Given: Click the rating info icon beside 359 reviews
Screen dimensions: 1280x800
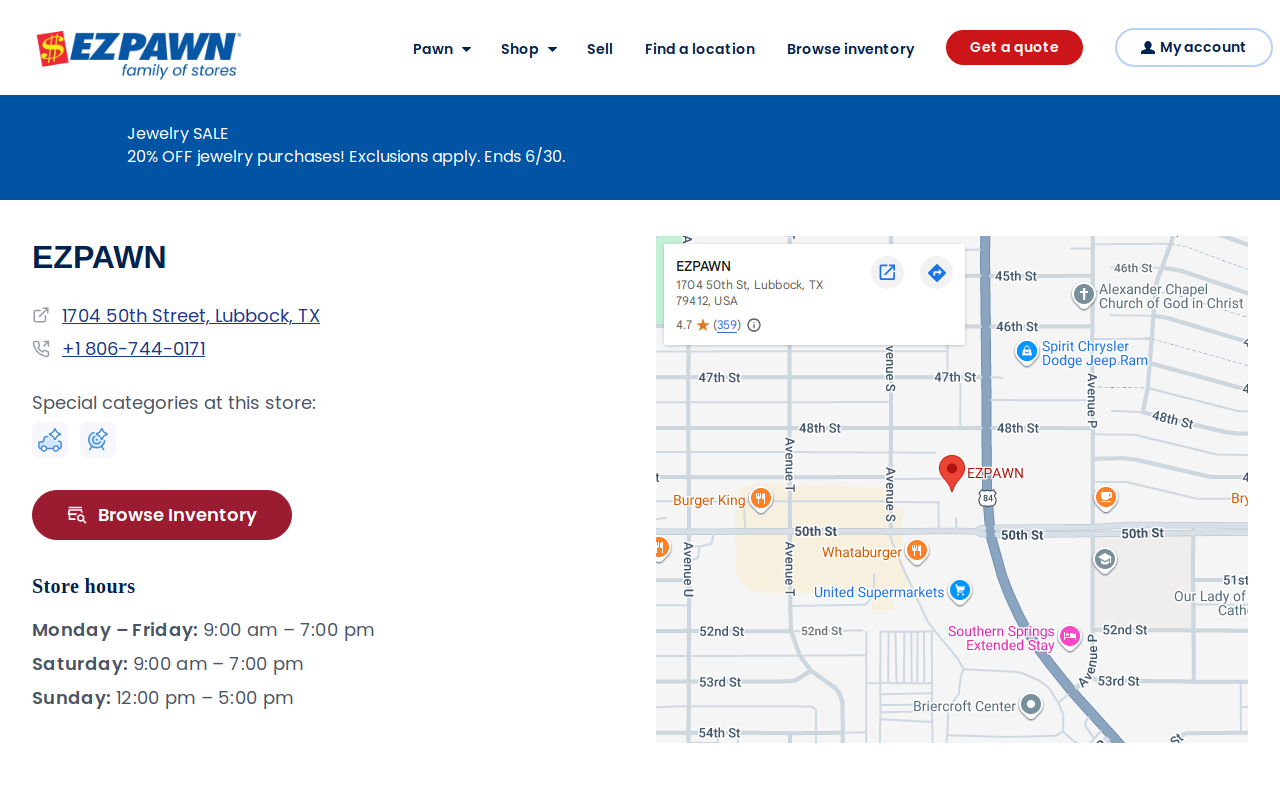Looking at the screenshot, I should click(754, 325).
